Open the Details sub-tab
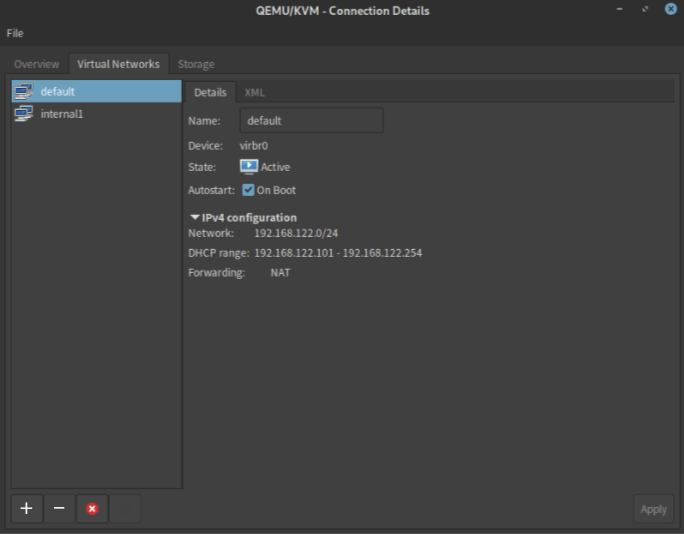This screenshot has width=684, height=534. click(x=210, y=92)
